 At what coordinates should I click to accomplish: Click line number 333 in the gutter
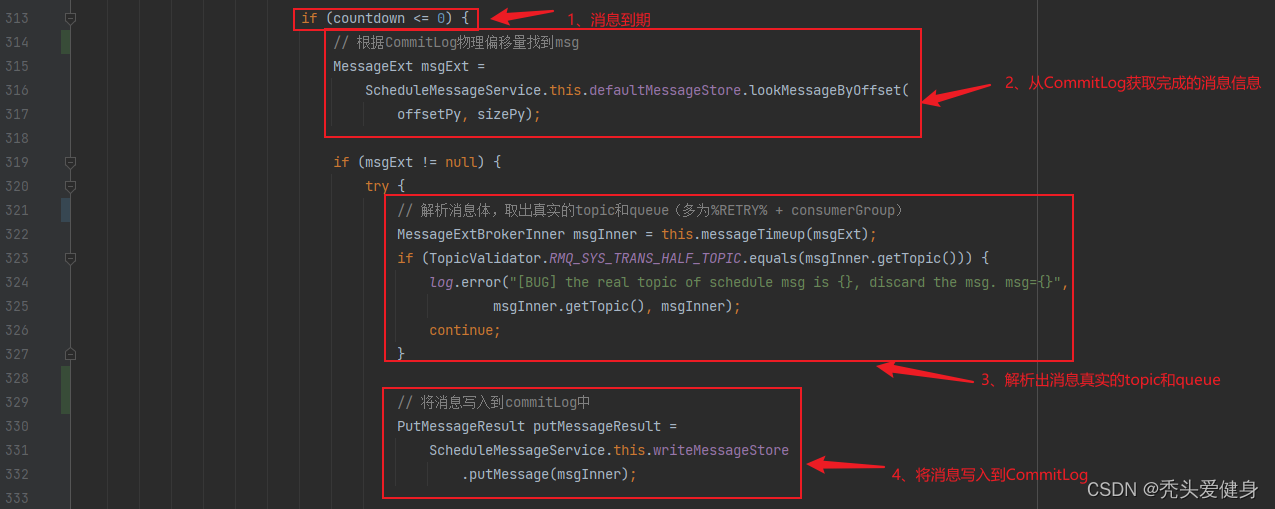(16, 498)
